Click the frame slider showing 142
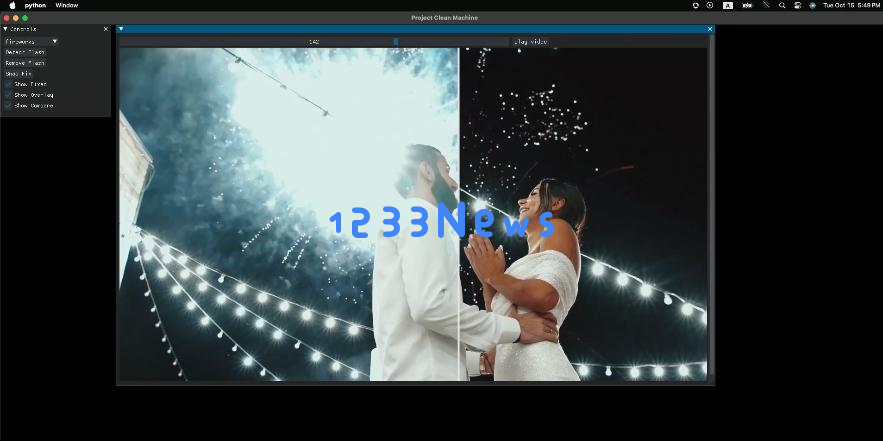This screenshot has height=441, width=883. click(314, 42)
